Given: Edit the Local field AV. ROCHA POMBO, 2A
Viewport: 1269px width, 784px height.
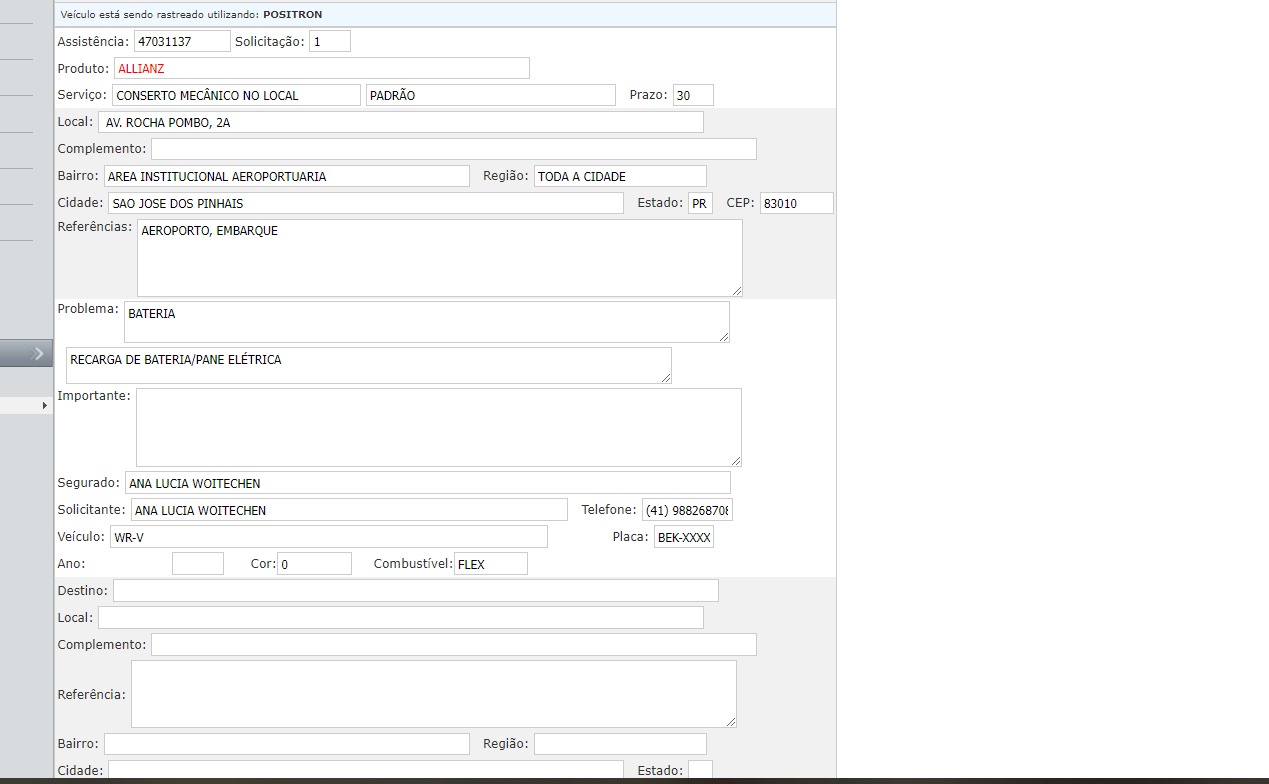Looking at the screenshot, I should pyautogui.click(x=400, y=122).
